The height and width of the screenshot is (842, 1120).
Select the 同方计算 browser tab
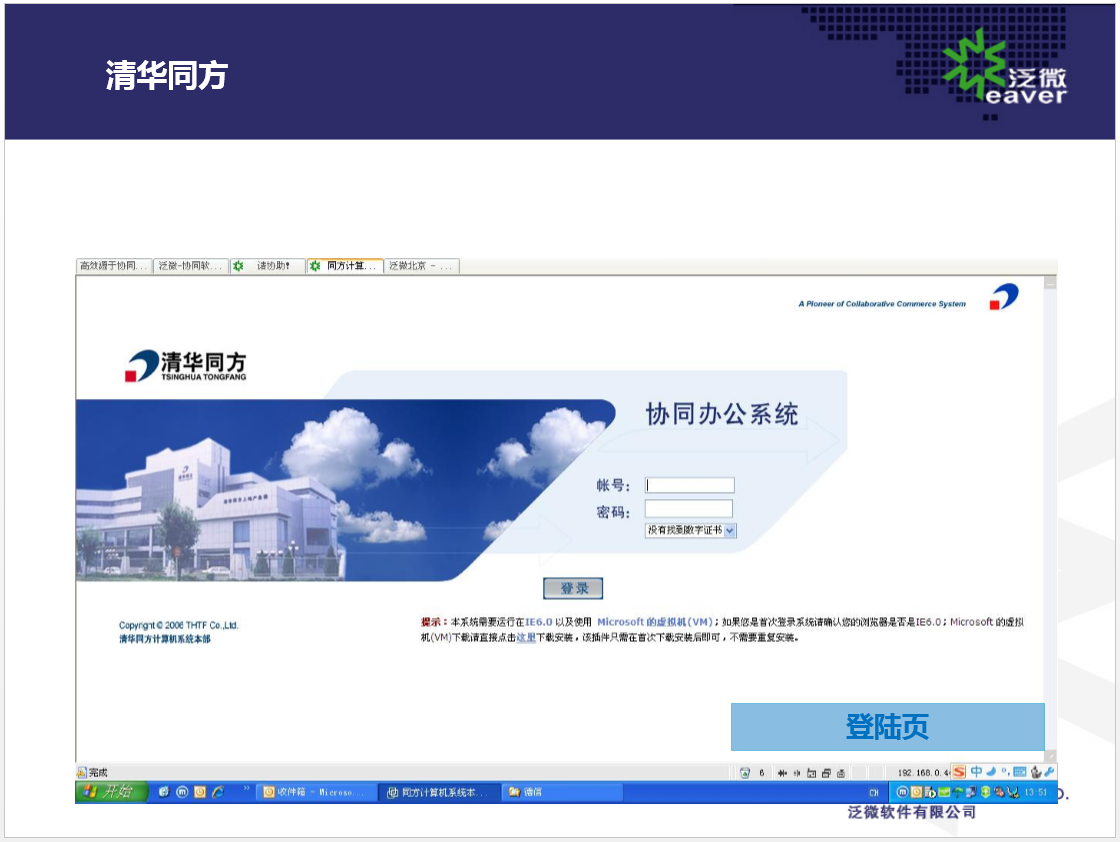(x=345, y=266)
